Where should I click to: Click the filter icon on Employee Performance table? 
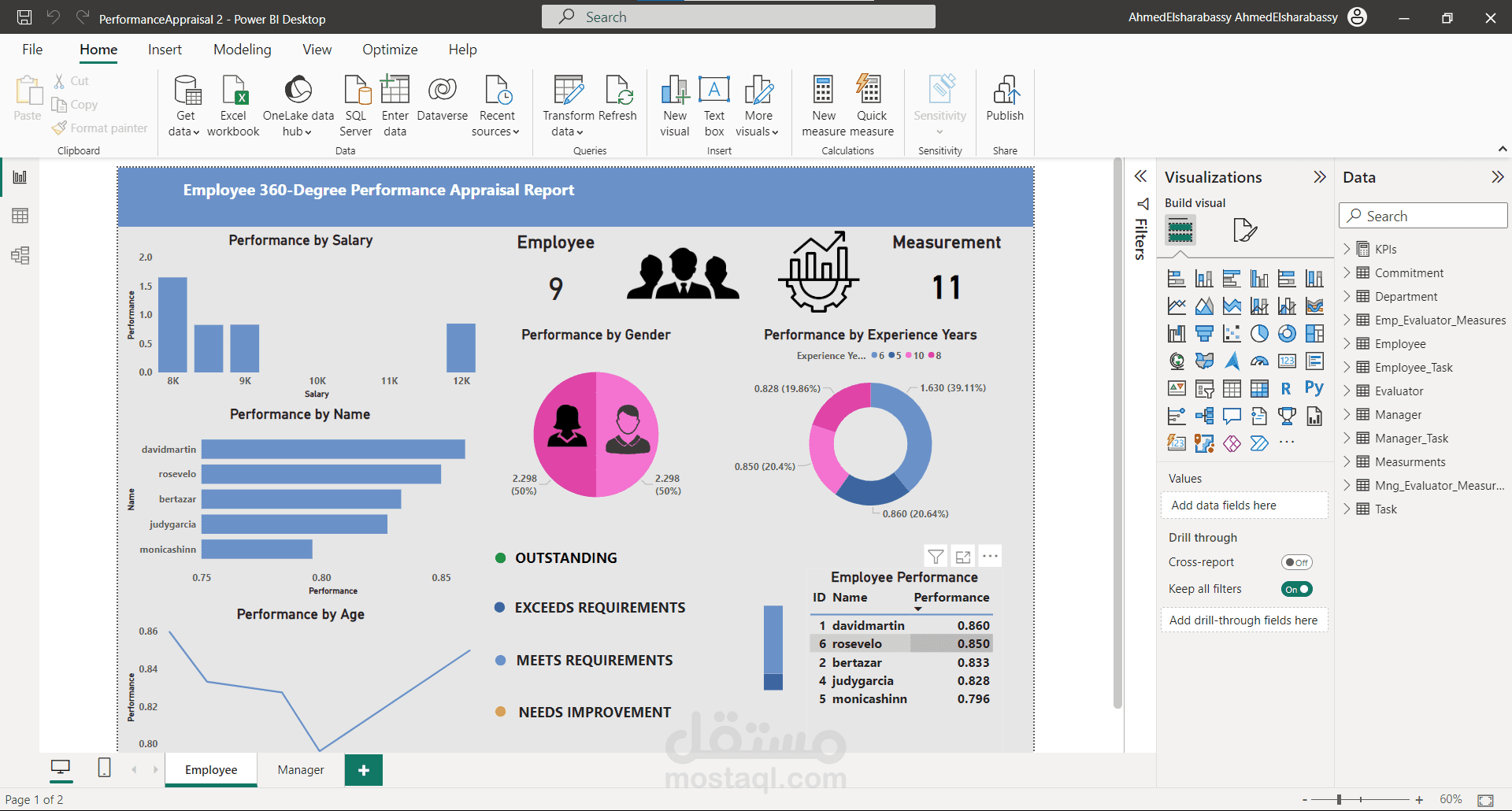(936, 557)
